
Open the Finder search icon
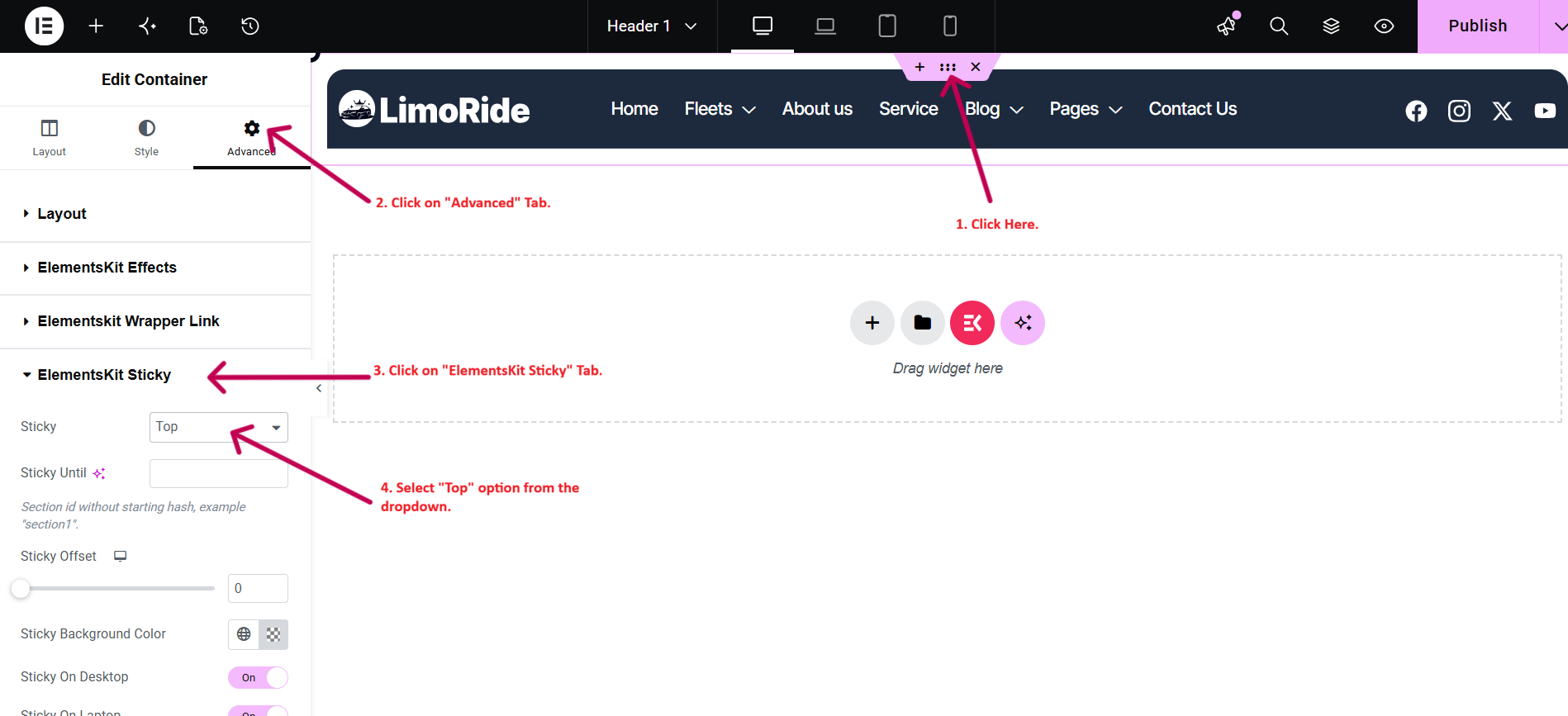(1279, 26)
